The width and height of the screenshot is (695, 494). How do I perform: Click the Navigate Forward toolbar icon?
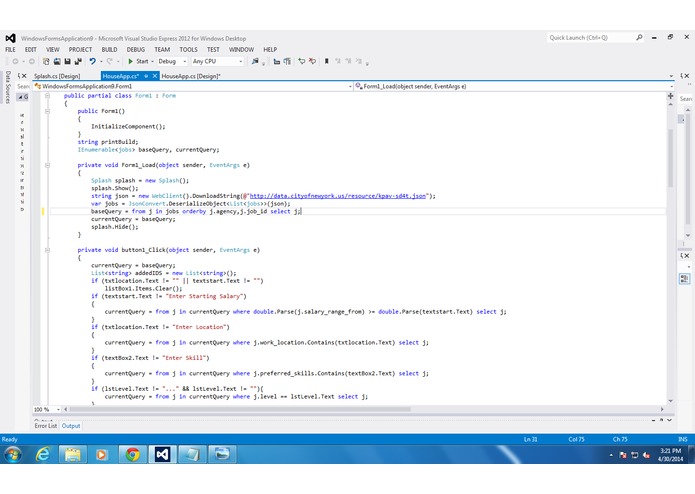pyautogui.click(x=31, y=61)
